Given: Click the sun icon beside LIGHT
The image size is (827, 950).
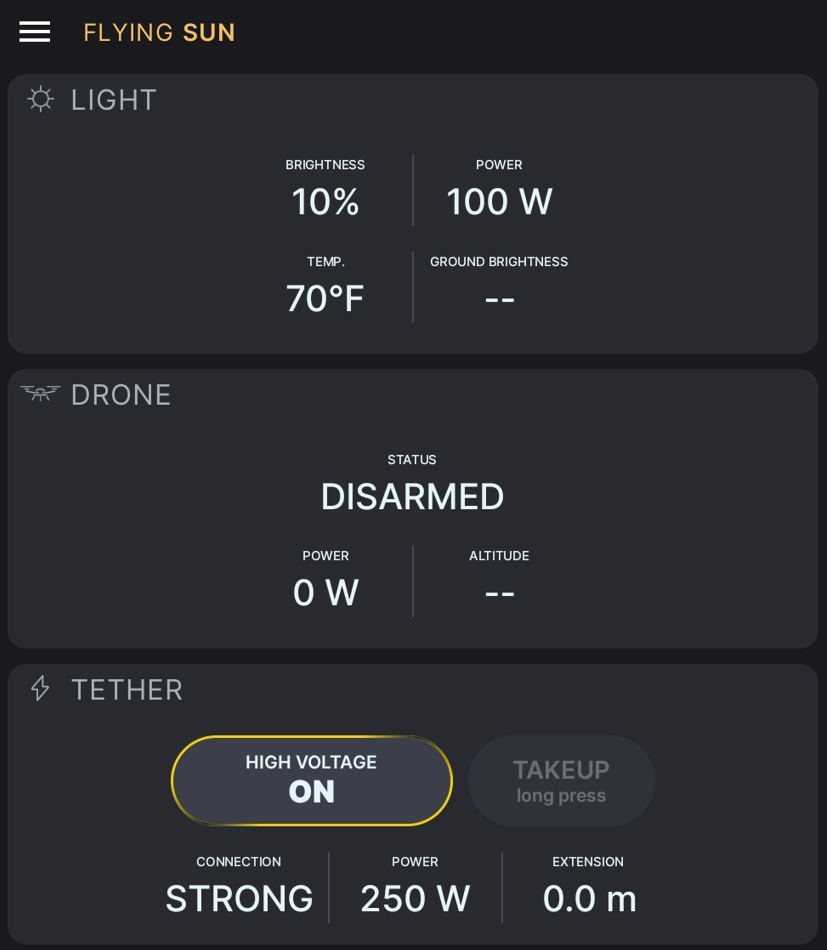Looking at the screenshot, I should coord(40,99).
